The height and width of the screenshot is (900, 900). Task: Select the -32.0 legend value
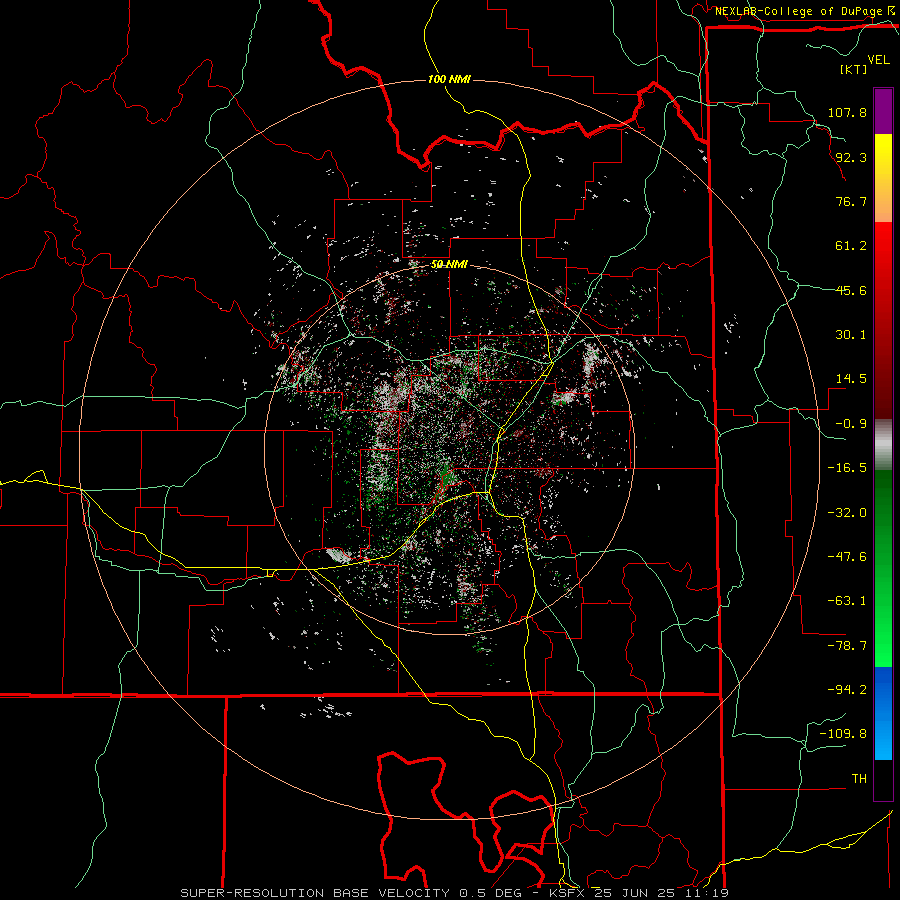click(x=847, y=513)
